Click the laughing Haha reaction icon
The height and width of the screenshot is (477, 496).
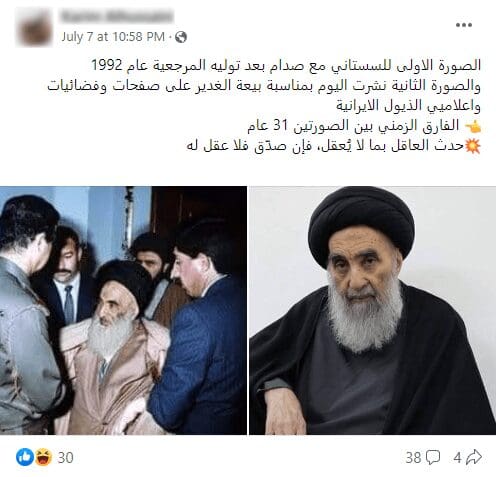point(44,457)
